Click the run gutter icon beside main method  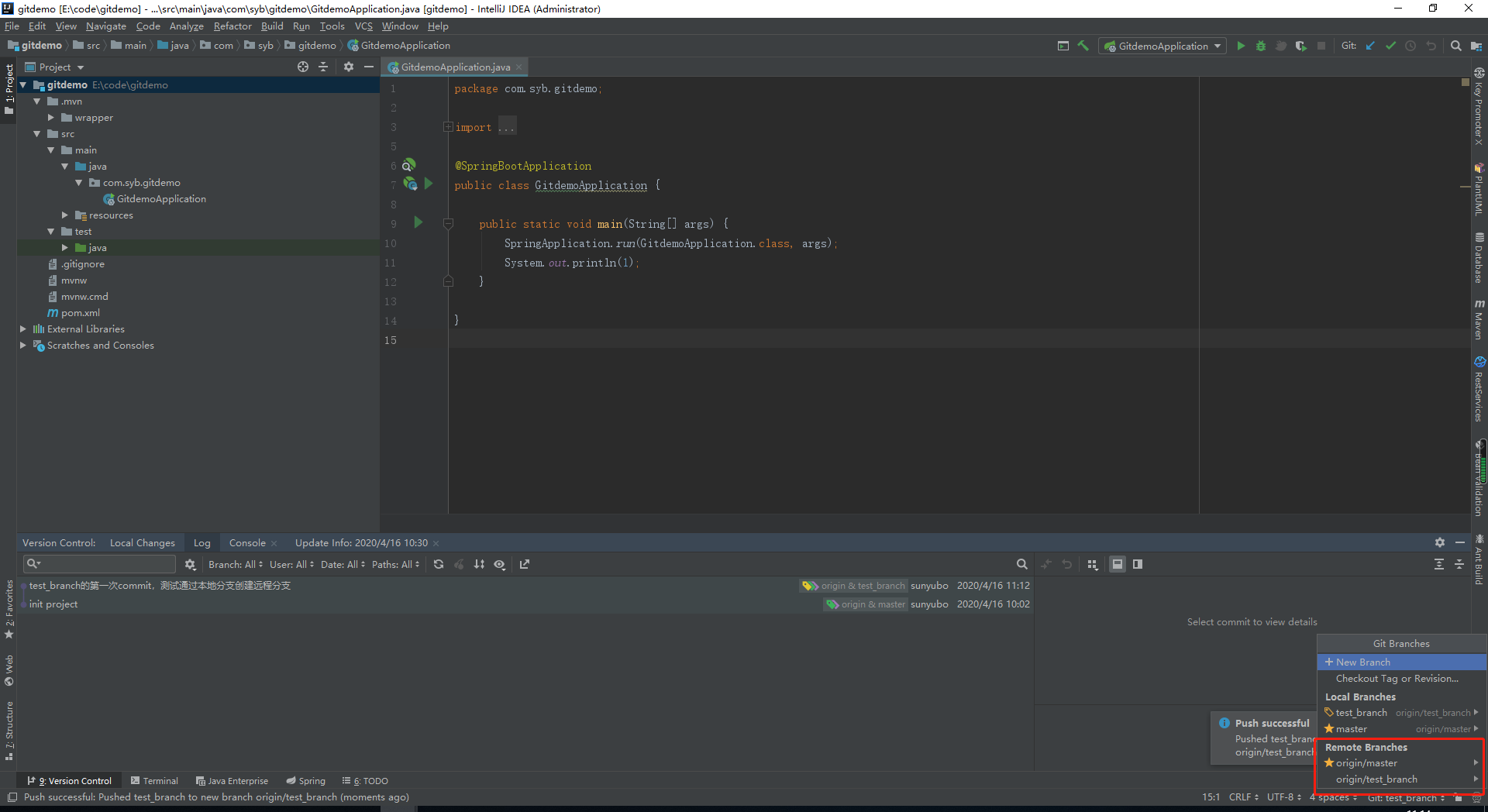pos(418,223)
